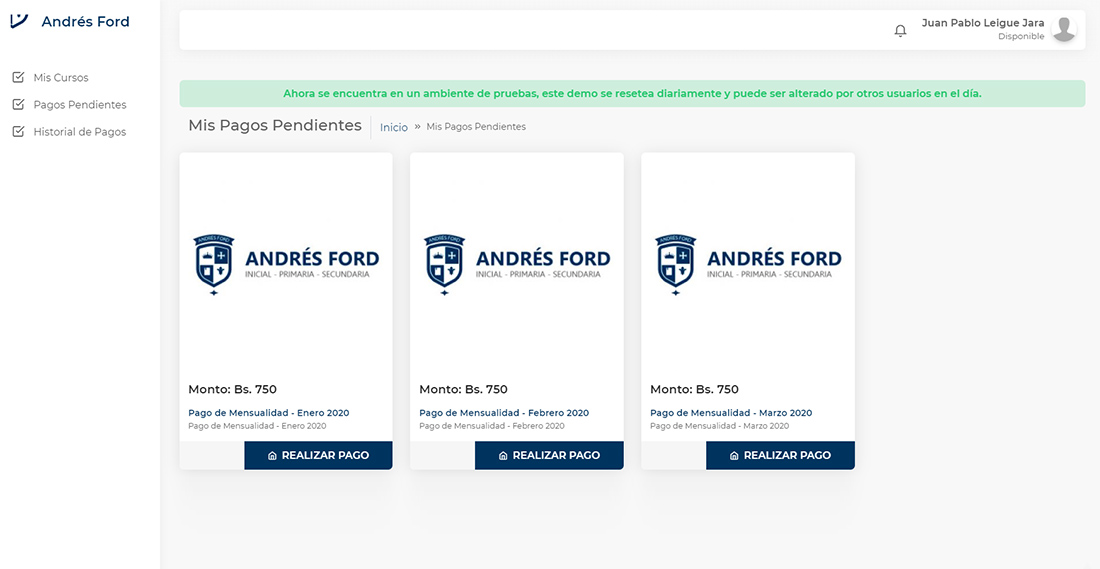Click the Monto: Bs. 750 text on the Marzo card
This screenshot has width=1100, height=569.
point(694,389)
